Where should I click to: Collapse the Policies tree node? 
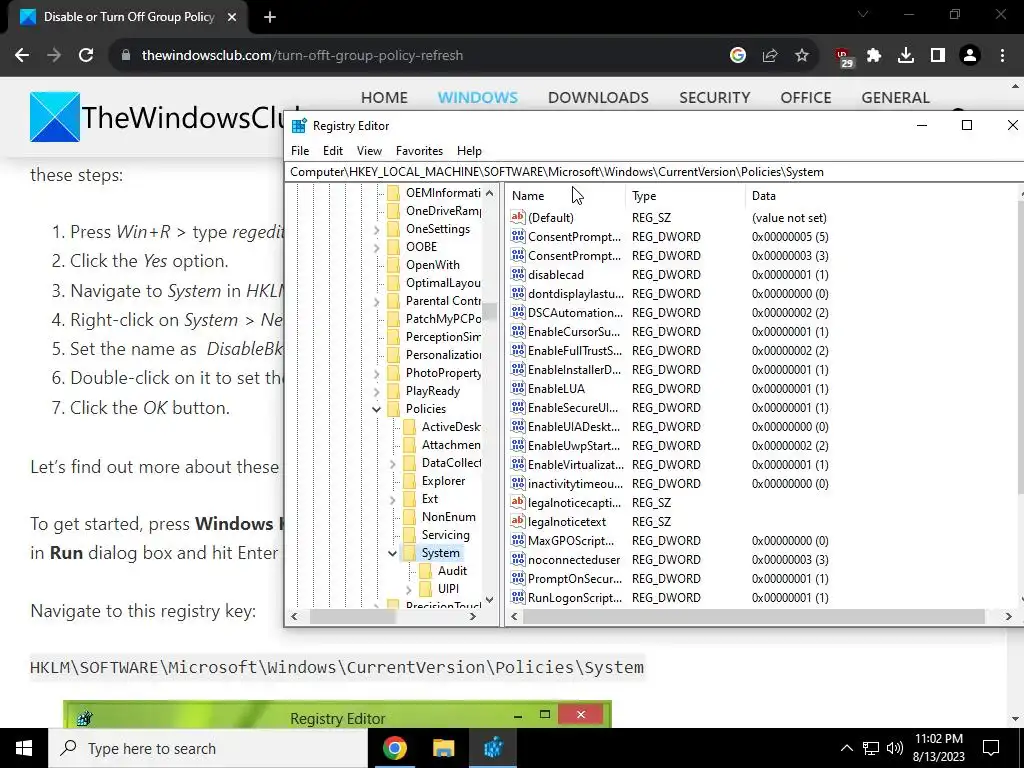pyautogui.click(x=377, y=409)
